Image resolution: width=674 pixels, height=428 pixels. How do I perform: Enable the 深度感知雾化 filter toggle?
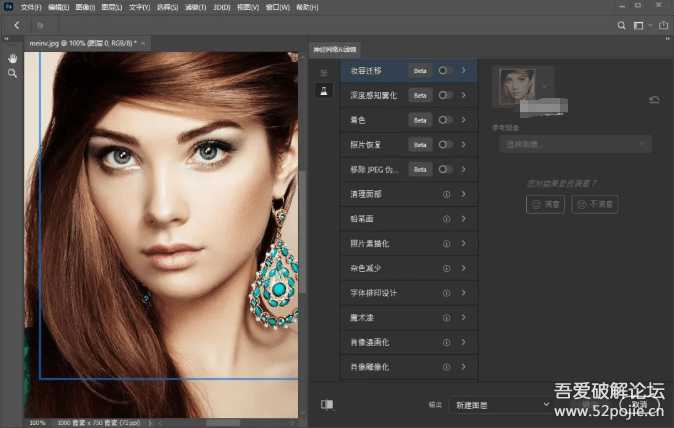point(444,95)
